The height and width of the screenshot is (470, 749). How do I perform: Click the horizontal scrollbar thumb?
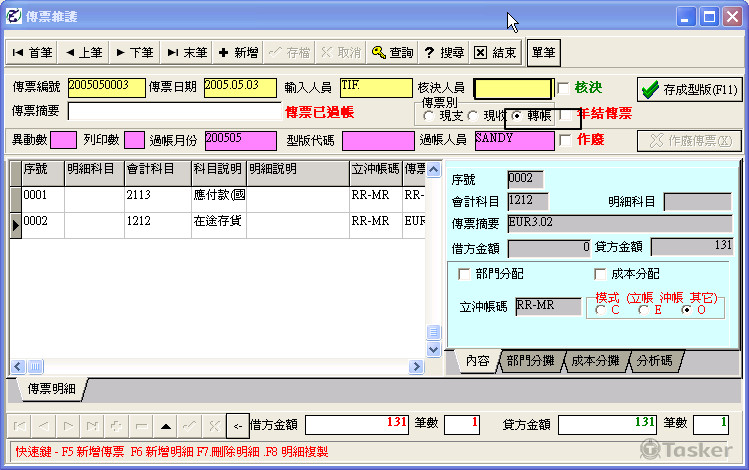click(35, 366)
